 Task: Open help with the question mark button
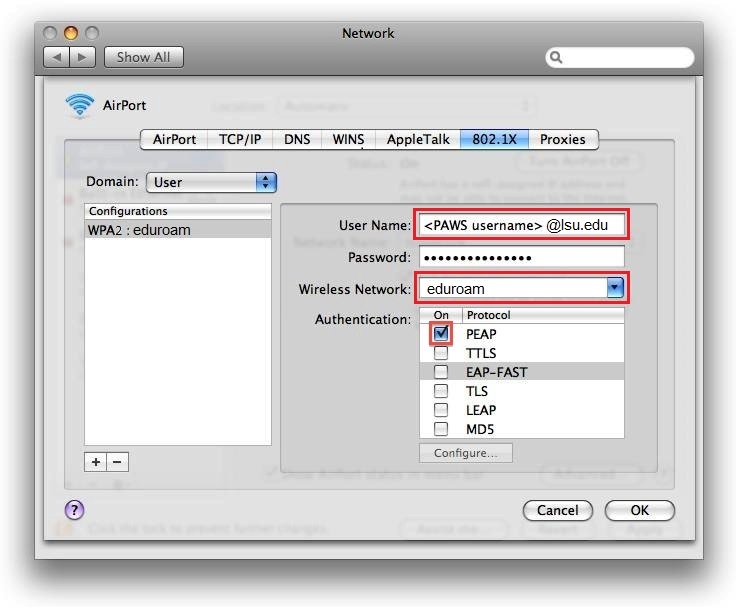(74, 510)
